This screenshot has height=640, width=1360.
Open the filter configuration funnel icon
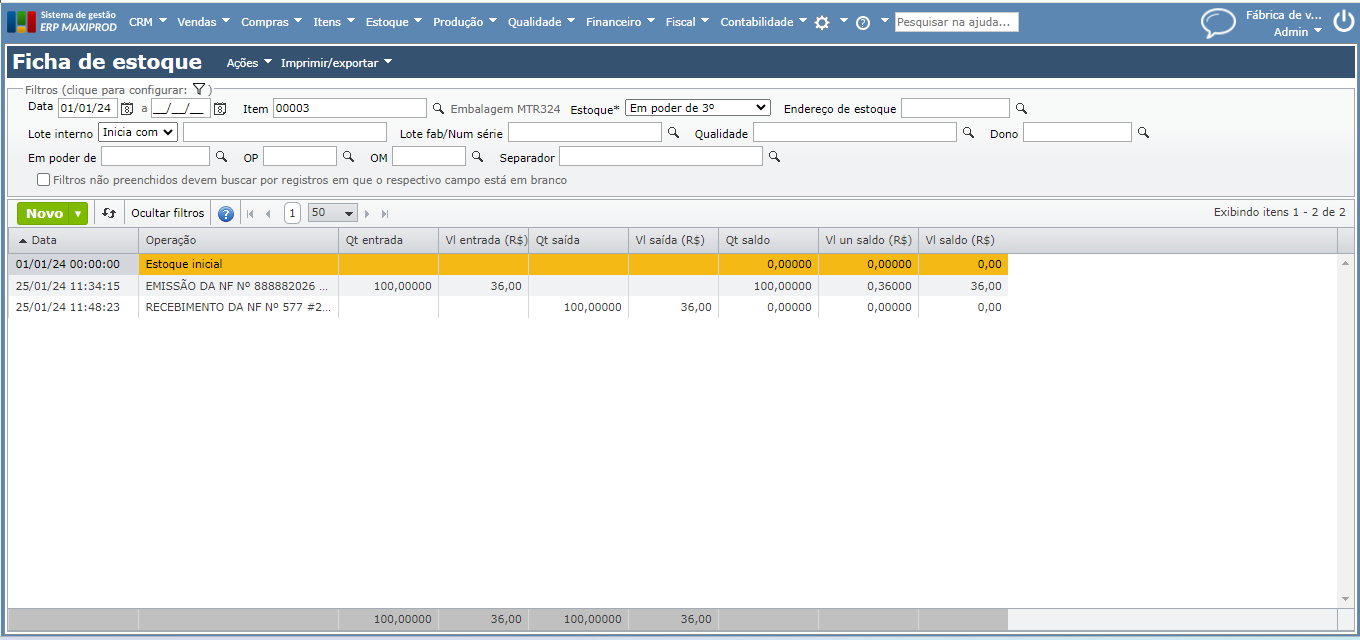(x=199, y=89)
